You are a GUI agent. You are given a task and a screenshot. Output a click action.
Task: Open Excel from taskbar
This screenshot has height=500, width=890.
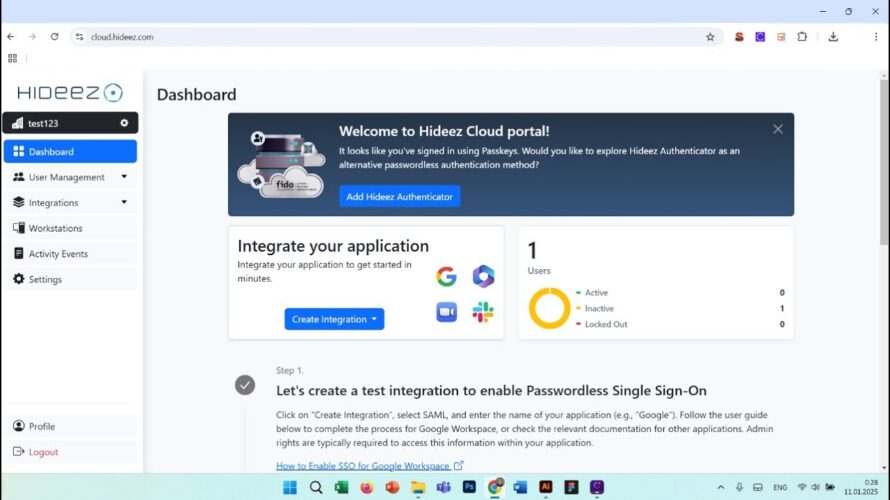341,488
